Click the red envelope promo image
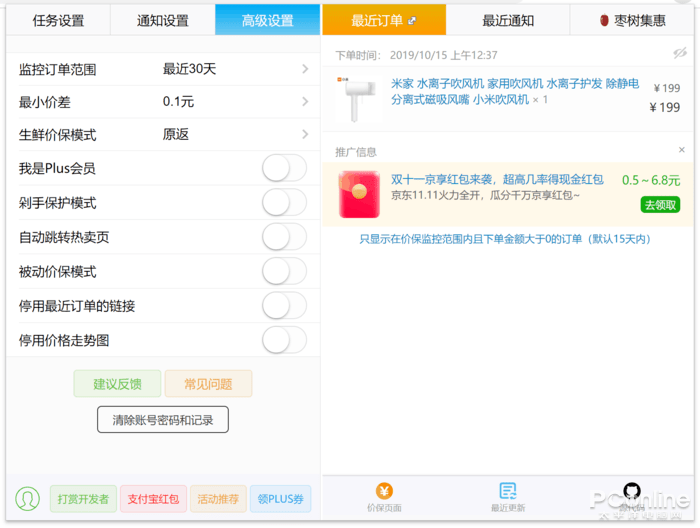The image size is (700, 528). tap(359, 195)
